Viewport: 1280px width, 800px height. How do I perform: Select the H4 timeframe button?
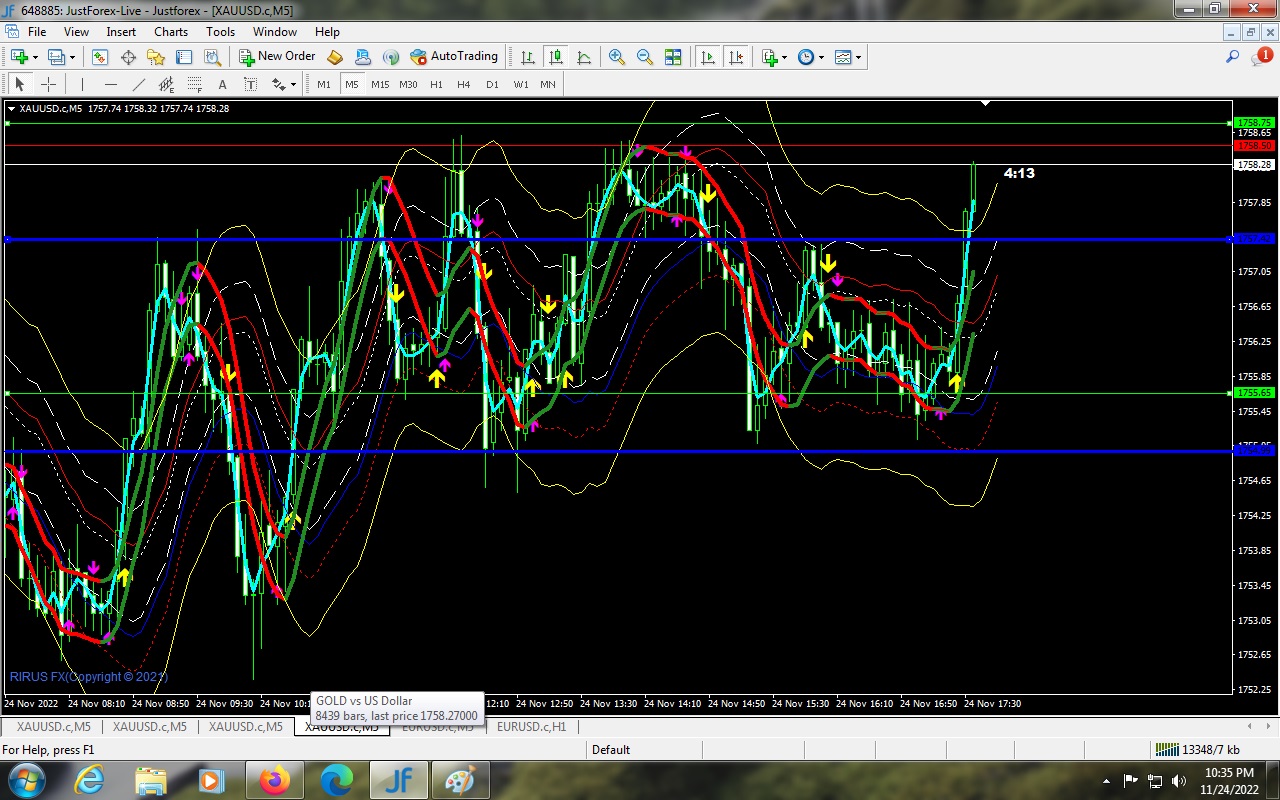pos(464,85)
